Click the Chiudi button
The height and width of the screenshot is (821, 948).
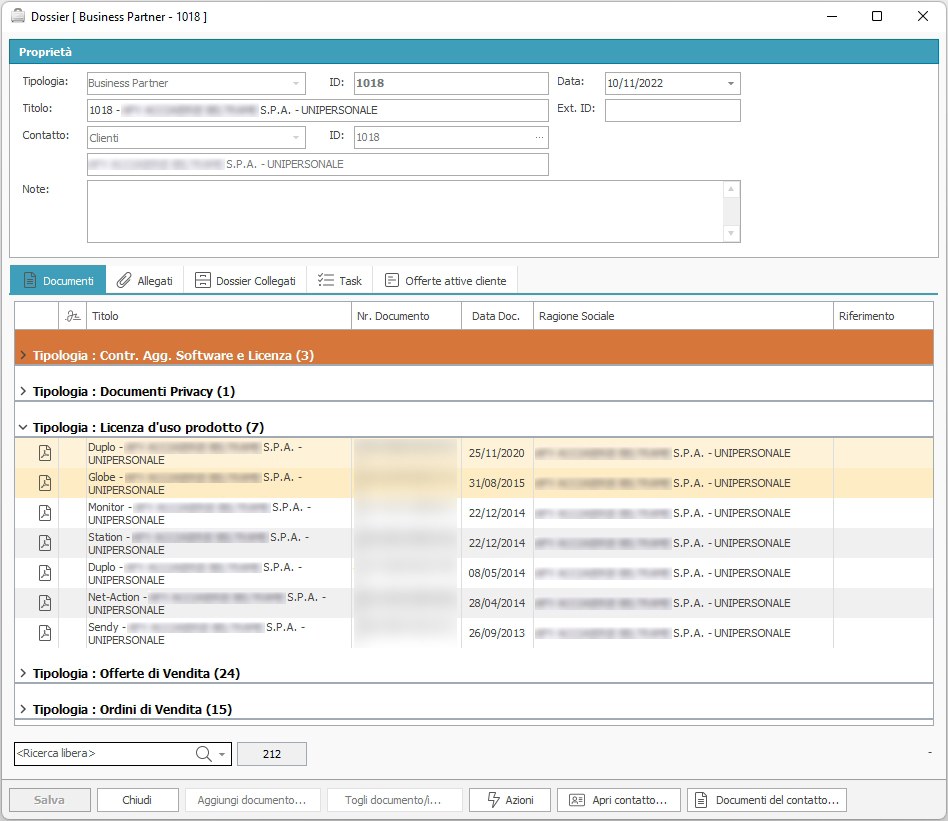click(x=137, y=800)
